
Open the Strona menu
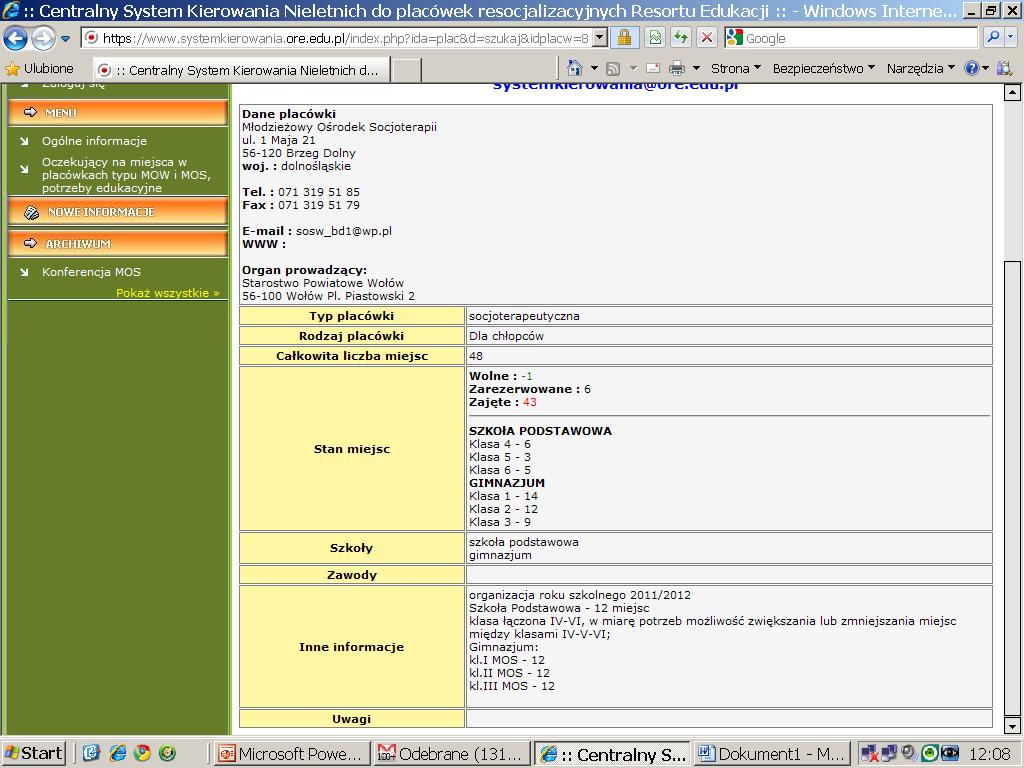(x=736, y=69)
